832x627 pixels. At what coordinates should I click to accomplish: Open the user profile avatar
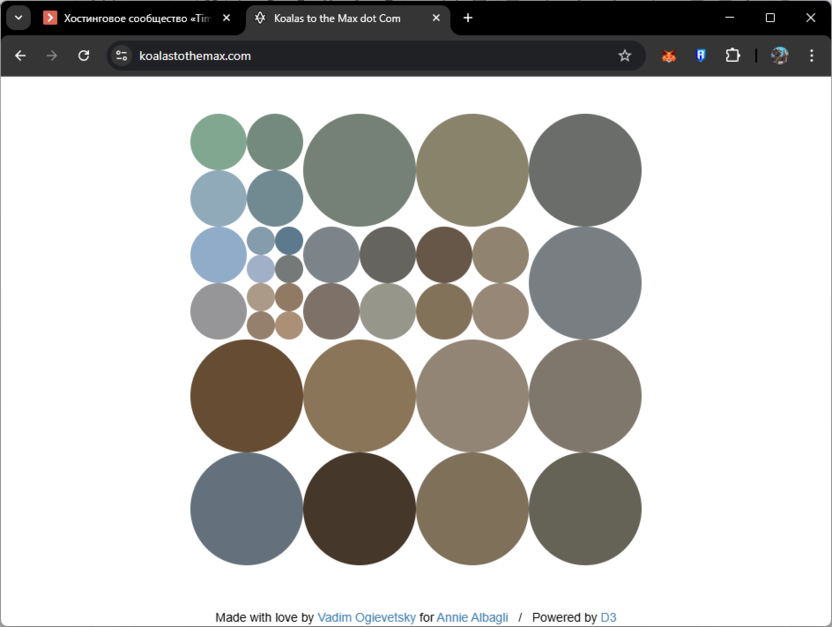(x=779, y=56)
